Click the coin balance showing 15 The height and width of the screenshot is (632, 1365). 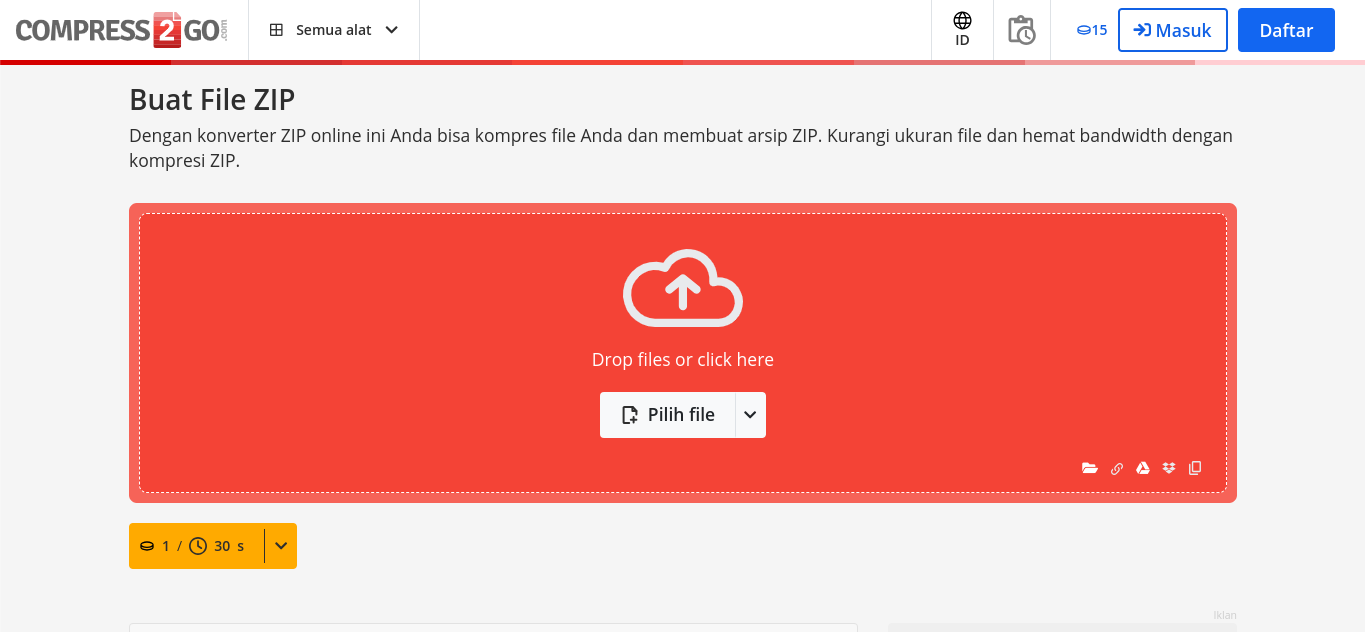[x=1093, y=30]
